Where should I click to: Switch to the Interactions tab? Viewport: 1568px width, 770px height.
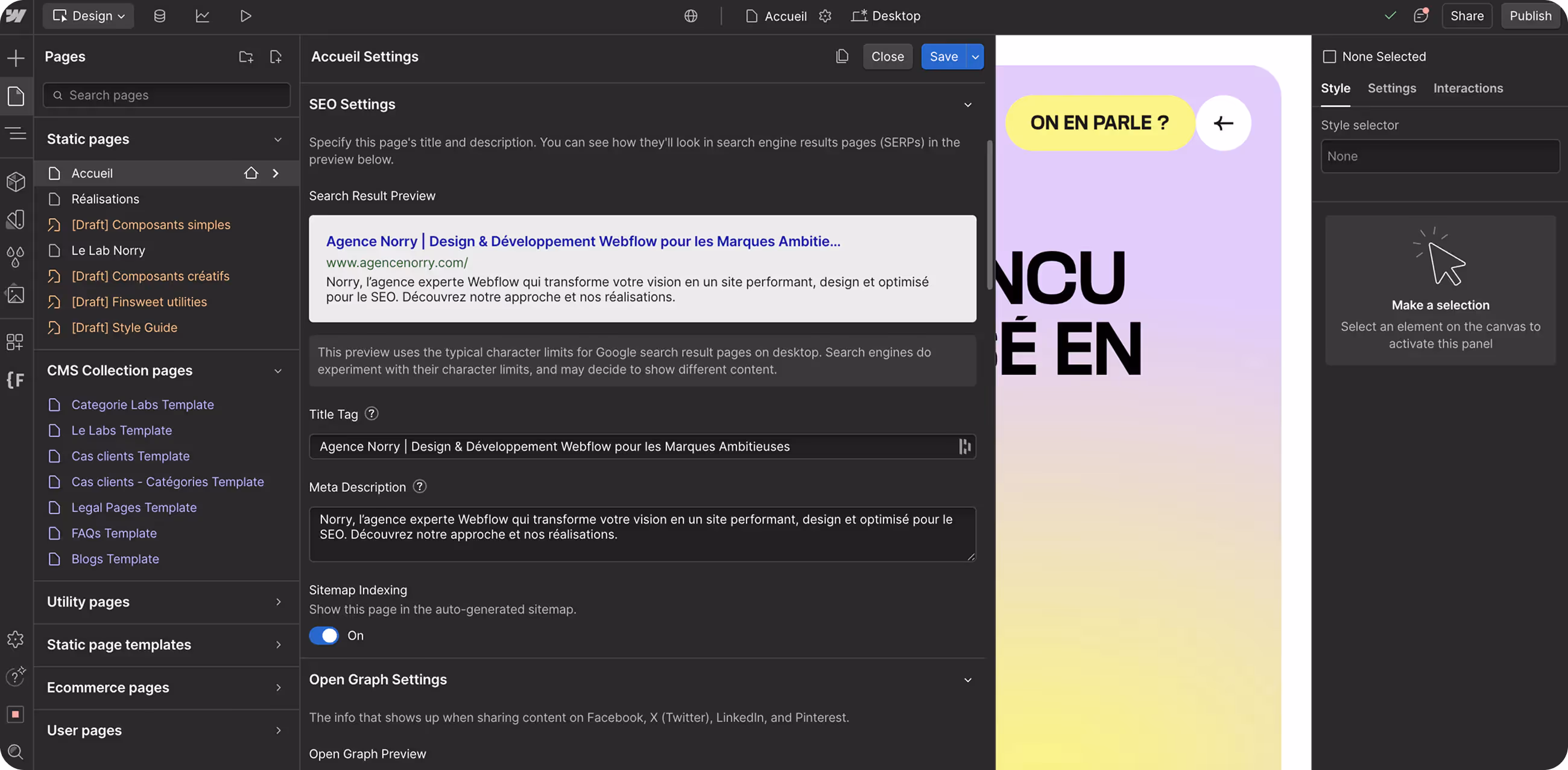1467,88
